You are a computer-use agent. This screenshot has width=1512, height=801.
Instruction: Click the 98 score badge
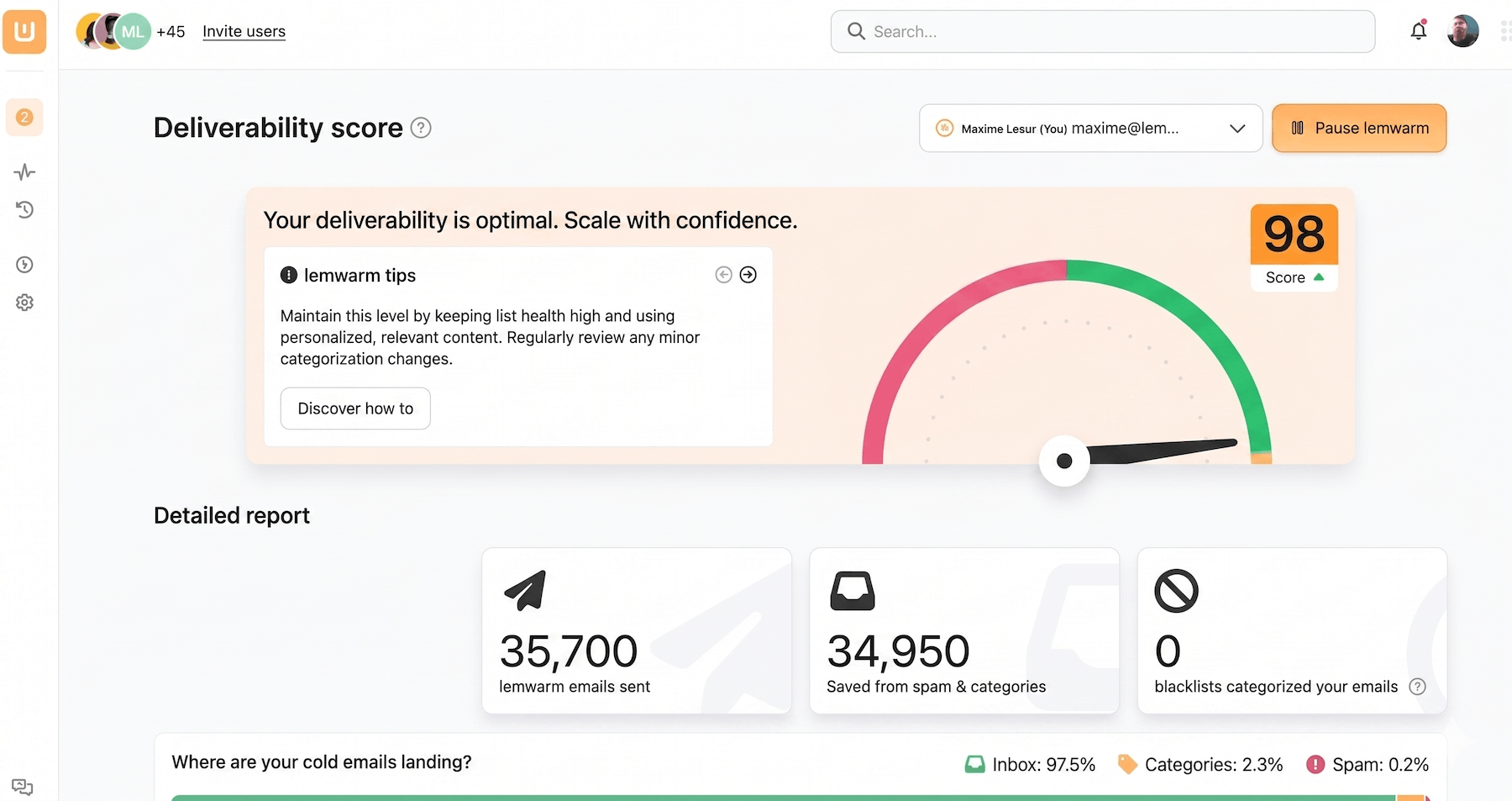[1294, 235]
